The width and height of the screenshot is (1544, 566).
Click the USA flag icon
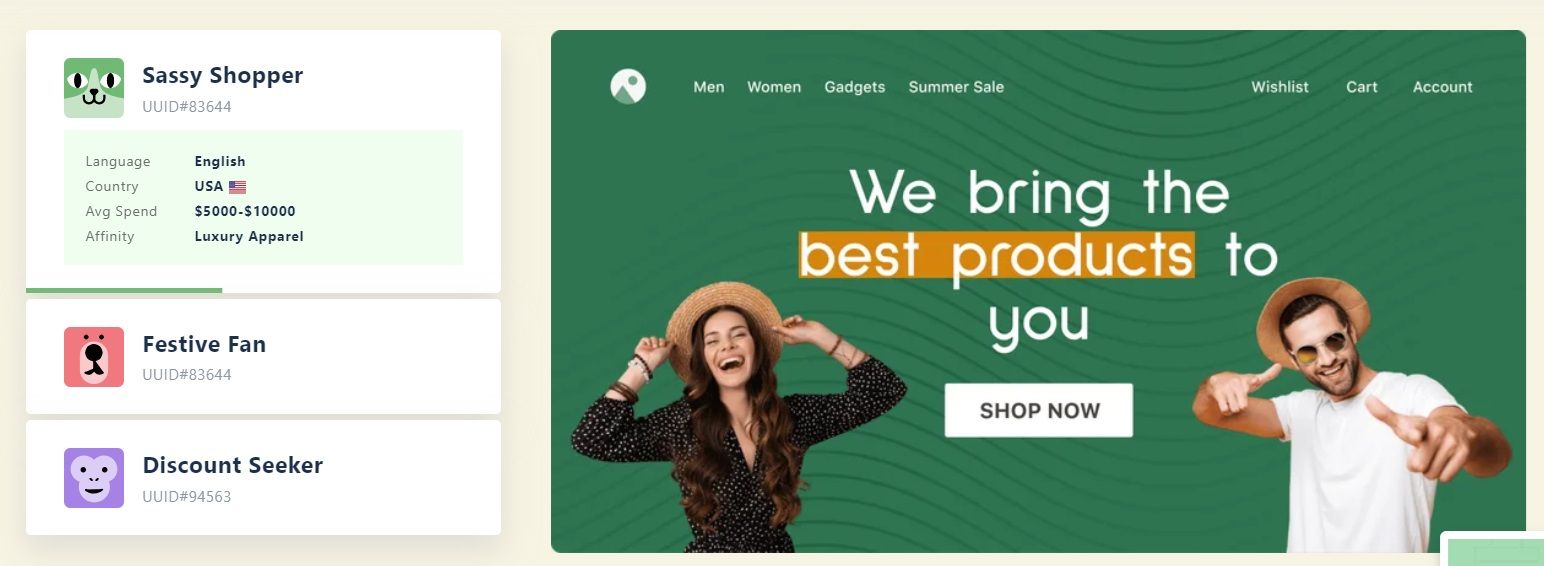pos(237,187)
